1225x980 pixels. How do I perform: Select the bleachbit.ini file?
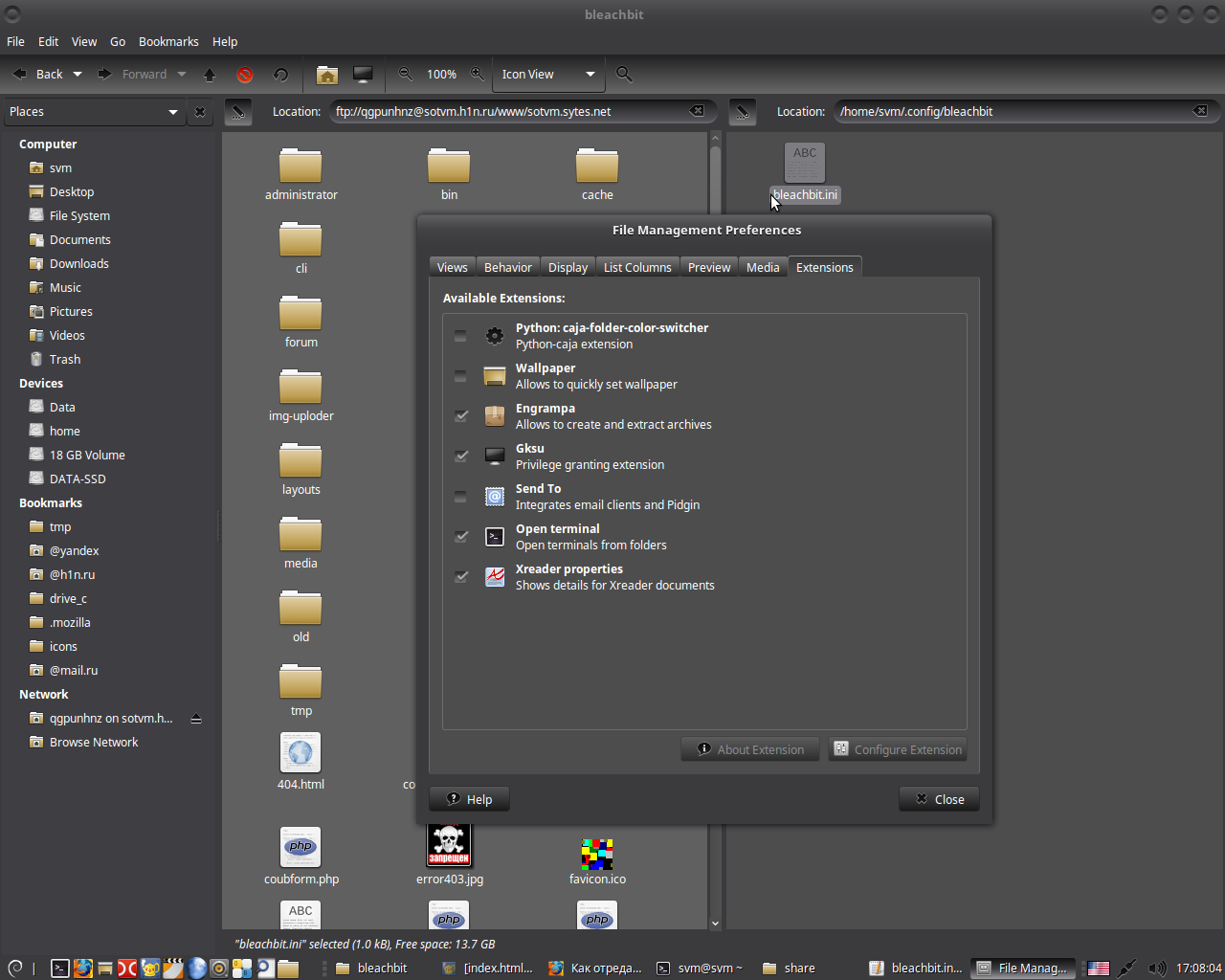coord(805,173)
